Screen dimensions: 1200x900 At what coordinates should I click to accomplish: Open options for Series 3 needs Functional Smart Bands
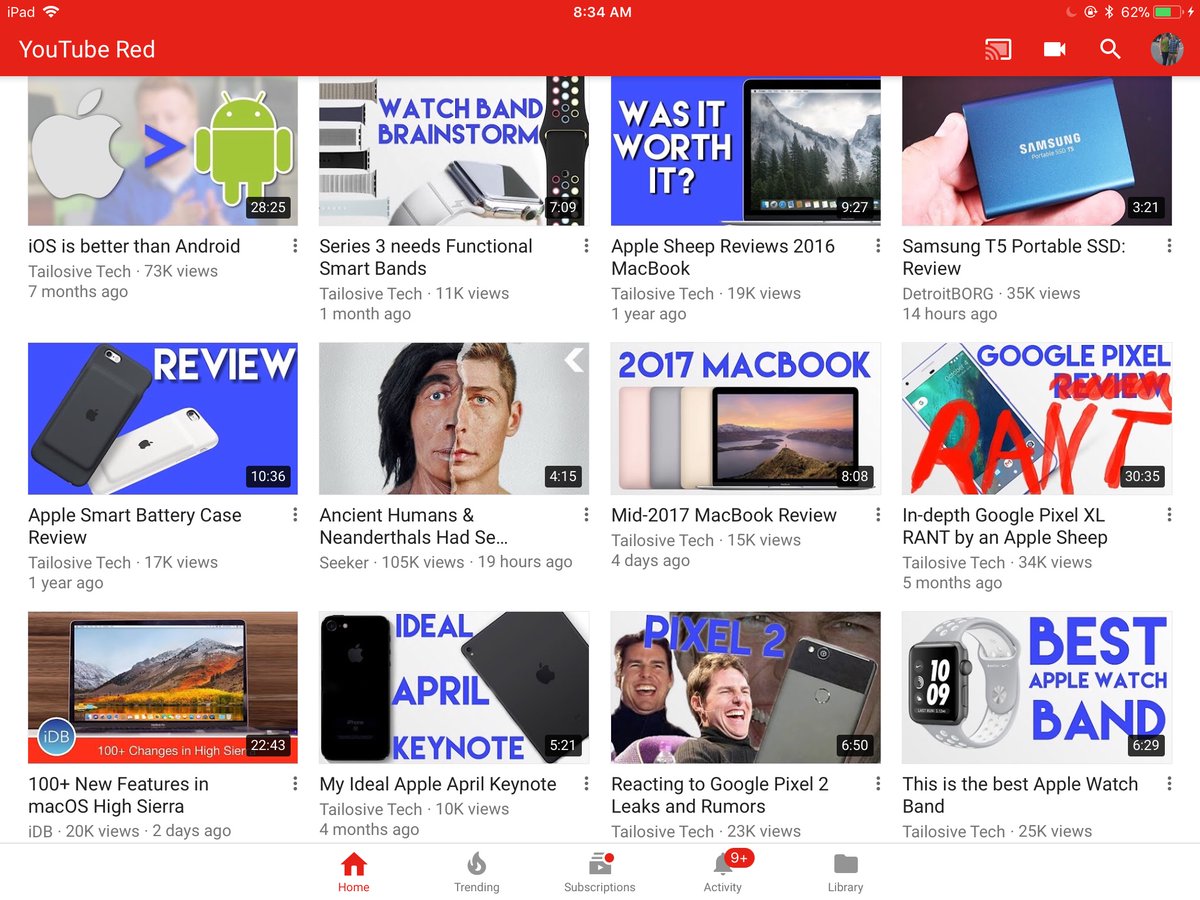pyautogui.click(x=586, y=246)
